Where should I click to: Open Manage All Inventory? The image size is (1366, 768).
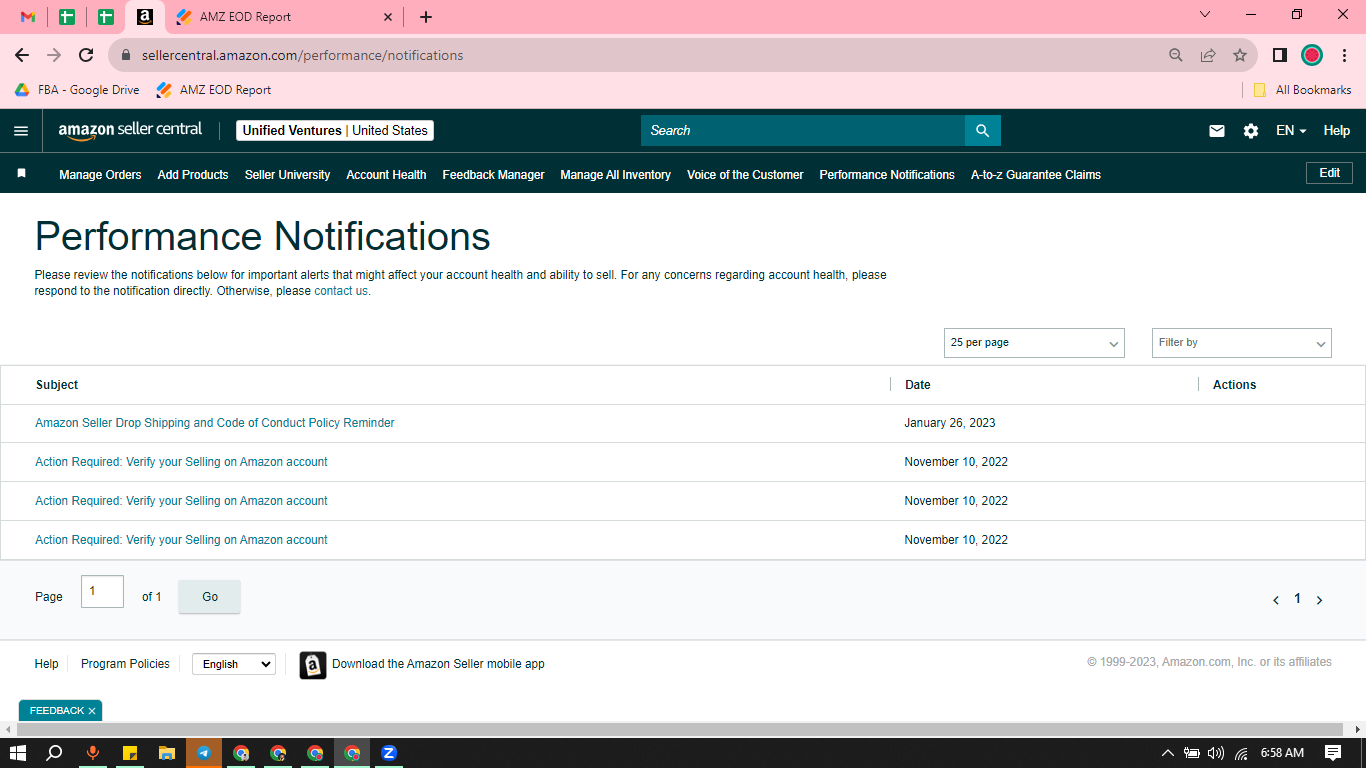click(x=615, y=175)
